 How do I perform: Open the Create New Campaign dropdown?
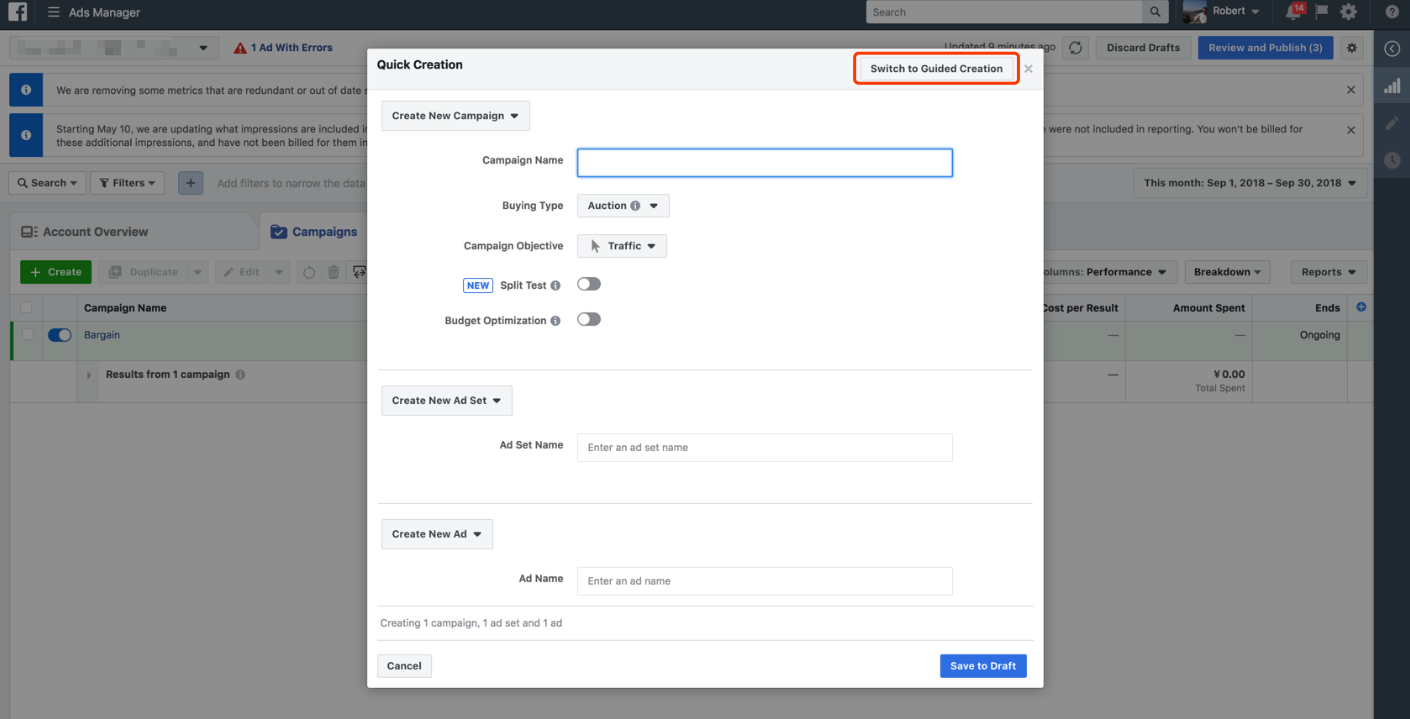(455, 116)
